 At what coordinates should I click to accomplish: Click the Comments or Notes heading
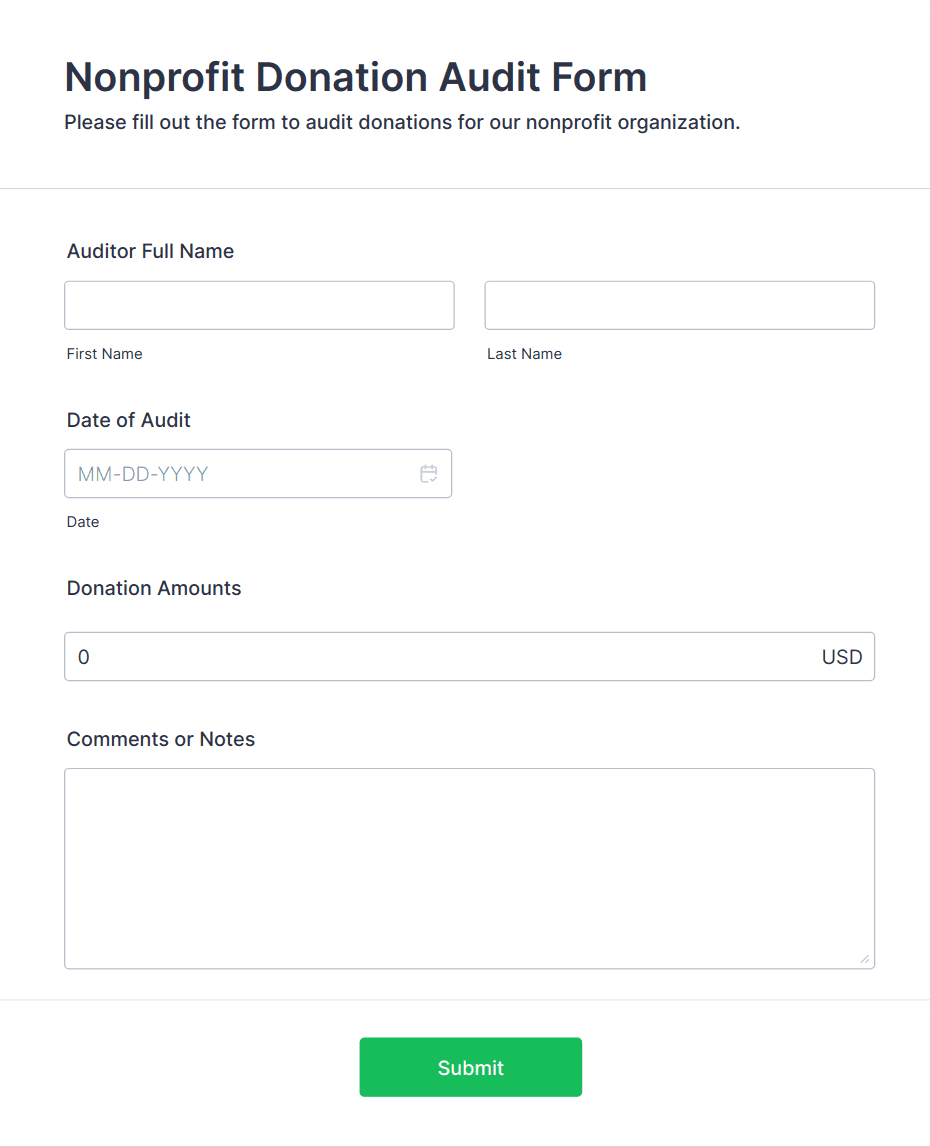click(161, 739)
